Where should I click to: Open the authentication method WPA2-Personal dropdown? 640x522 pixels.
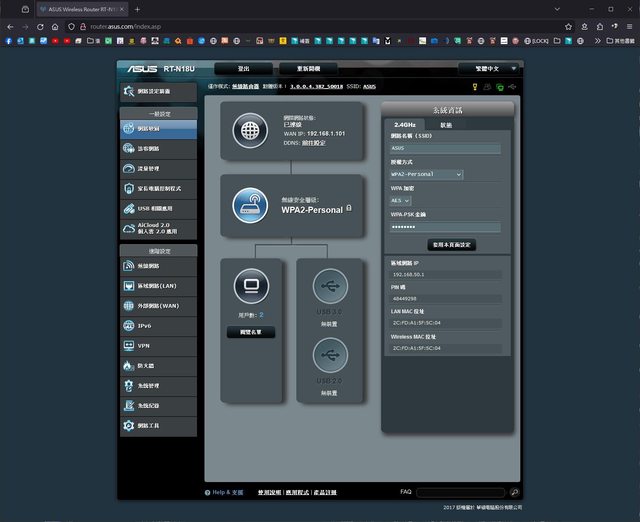[x=426, y=174]
